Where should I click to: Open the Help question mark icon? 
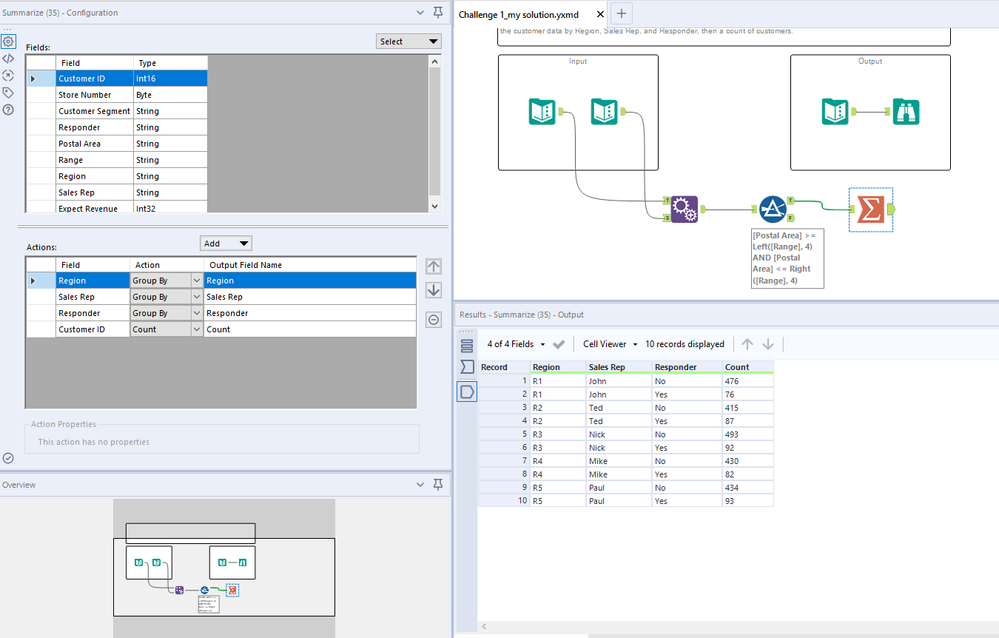8,109
